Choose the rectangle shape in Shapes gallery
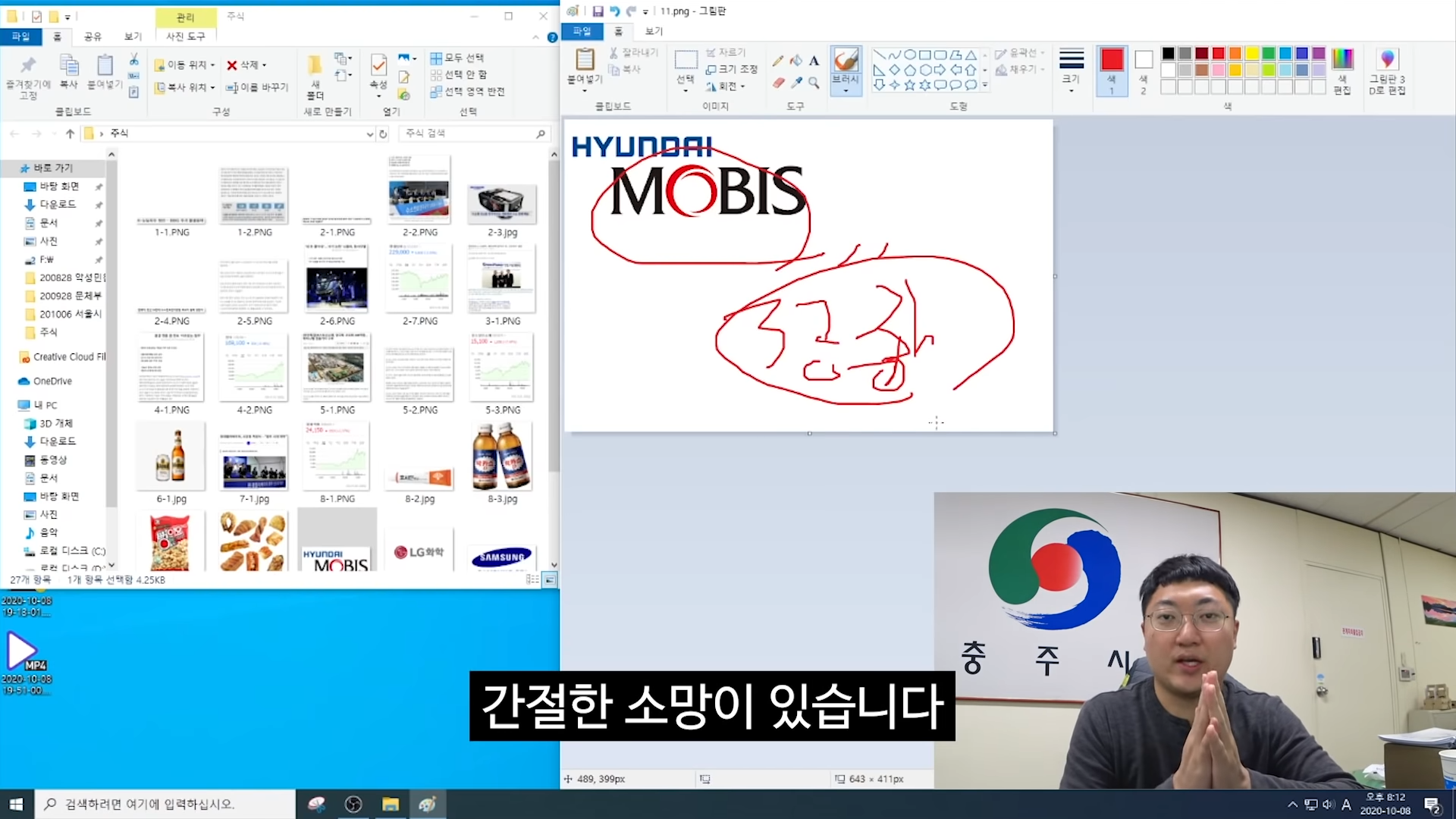This screenshot has width=1456, height=819. 925,55
